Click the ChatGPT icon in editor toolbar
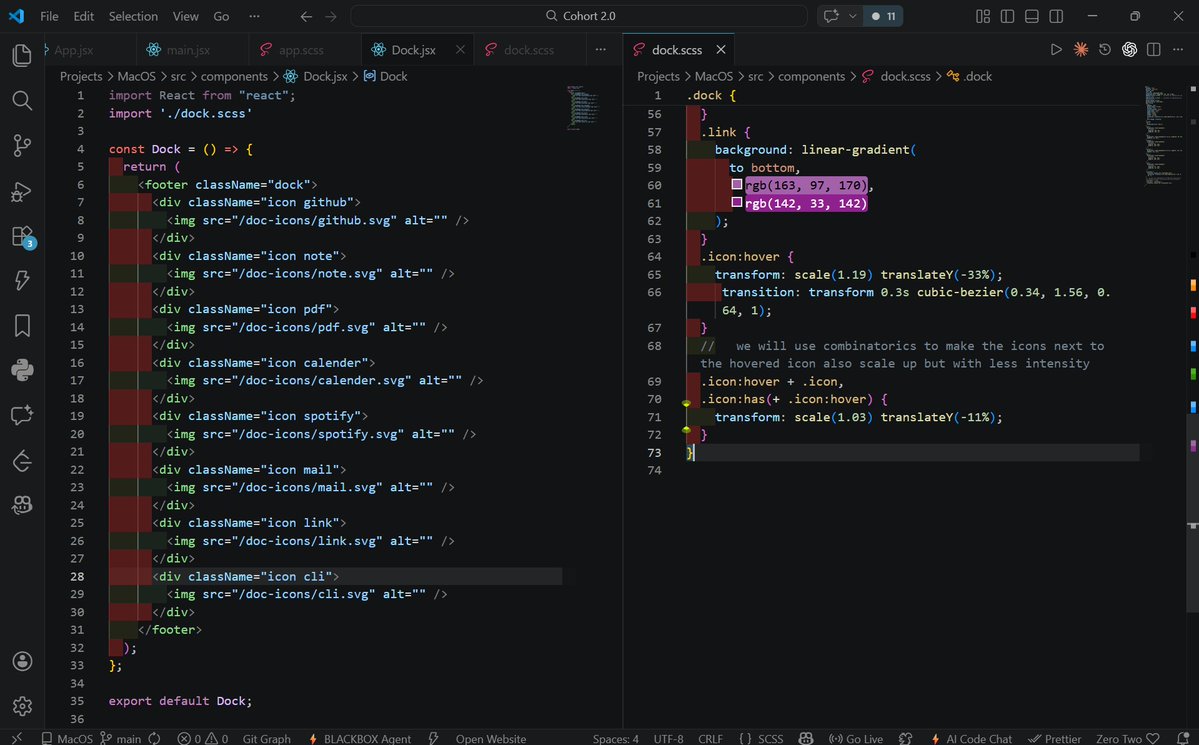 click(x=1129, y=50)
